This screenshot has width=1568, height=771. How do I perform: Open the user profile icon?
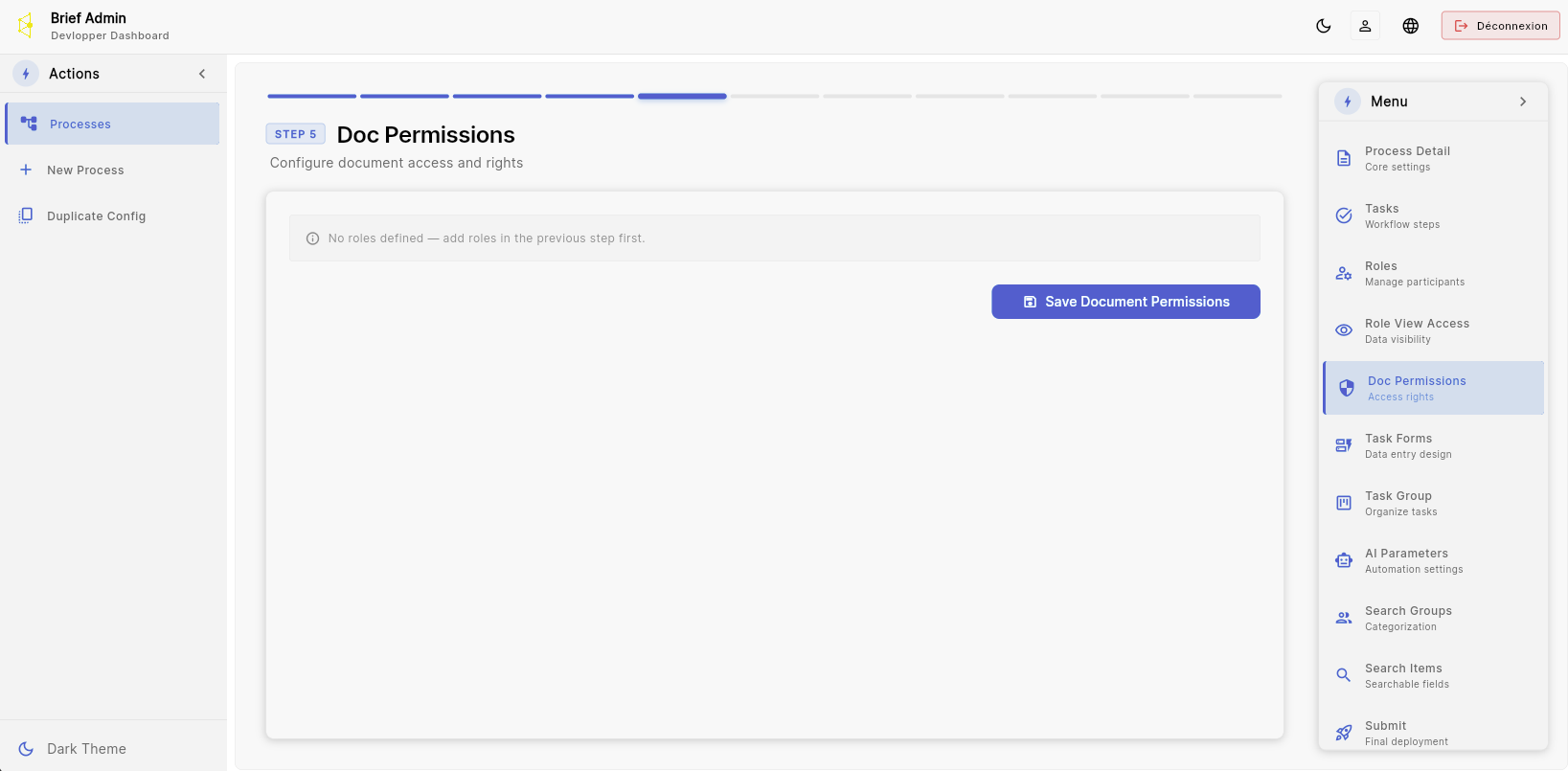point(1365,26)
